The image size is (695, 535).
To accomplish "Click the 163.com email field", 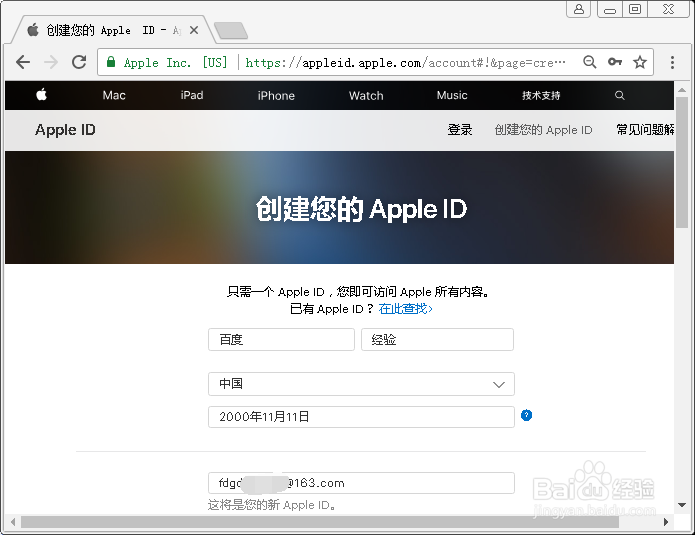I will [x=361, y=483].
